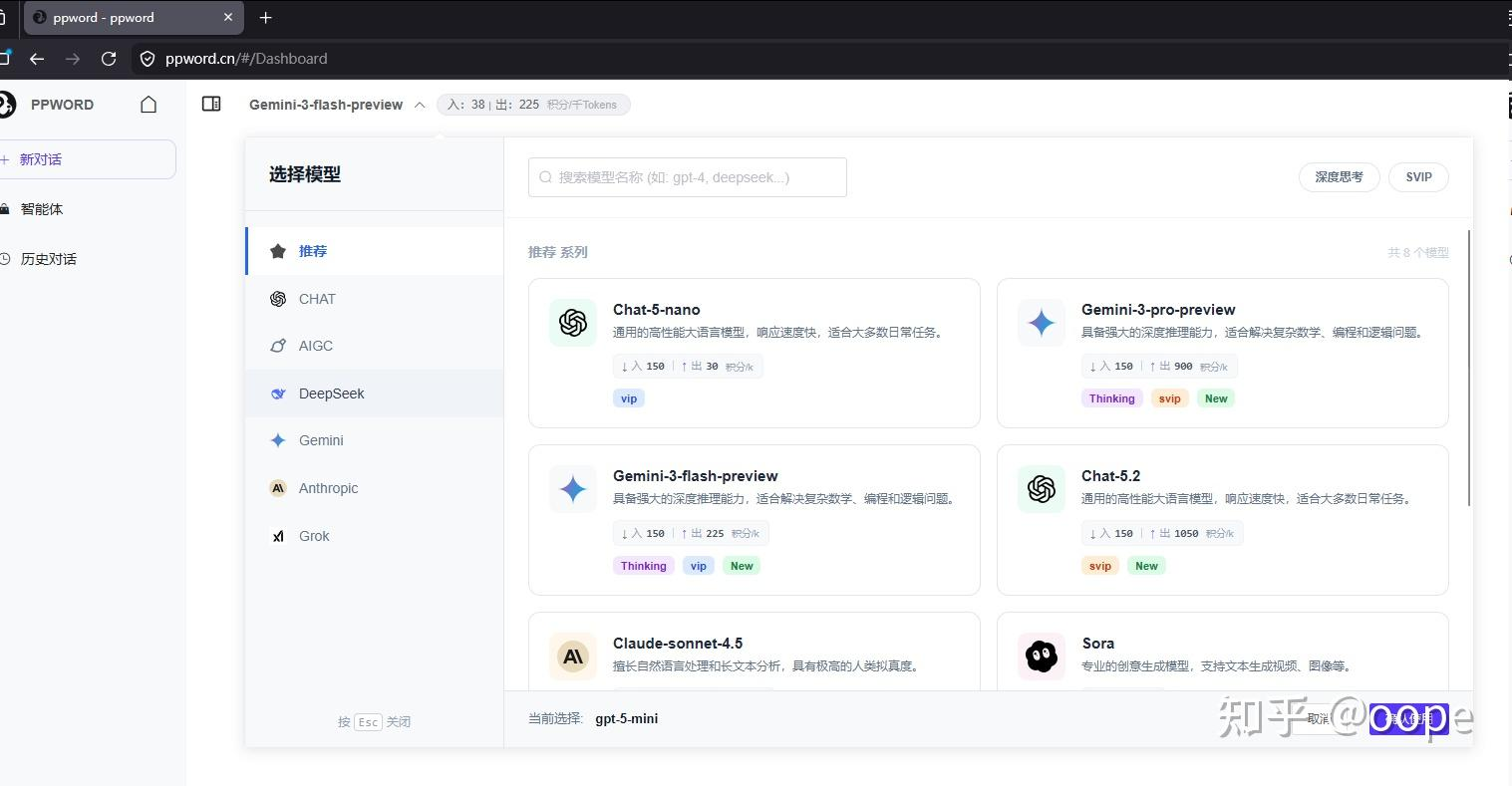The height and width of the screenshot is (786, 1512).
Task: Click the model name search field
Action: (688, 177)
